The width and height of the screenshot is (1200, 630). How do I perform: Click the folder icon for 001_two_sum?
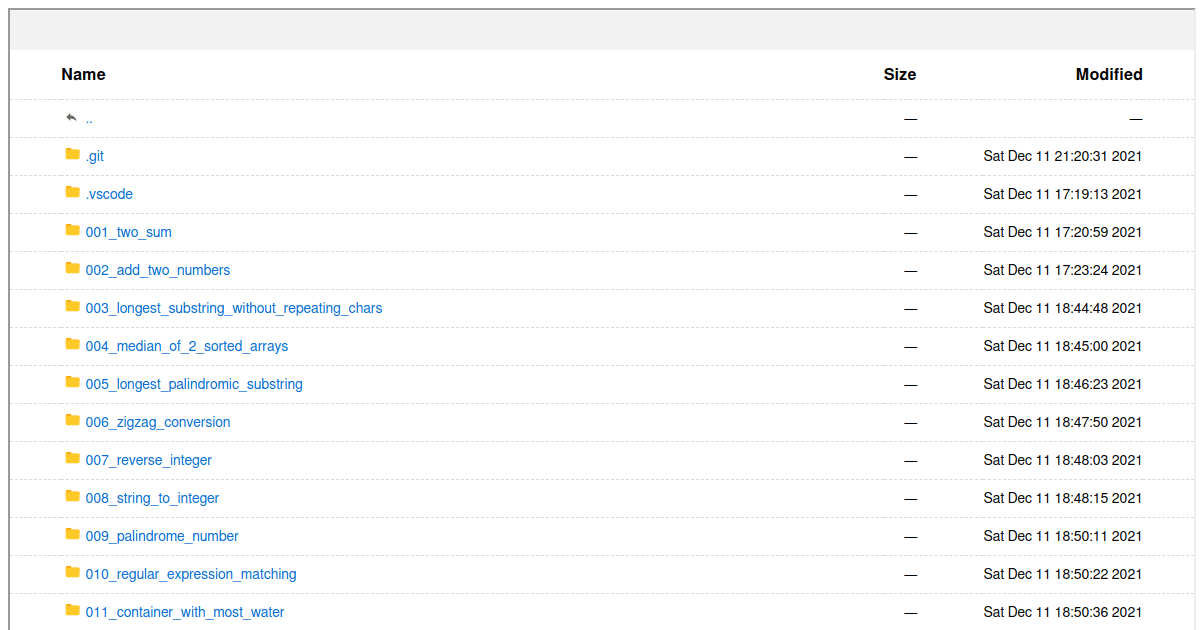pos(72,230)
